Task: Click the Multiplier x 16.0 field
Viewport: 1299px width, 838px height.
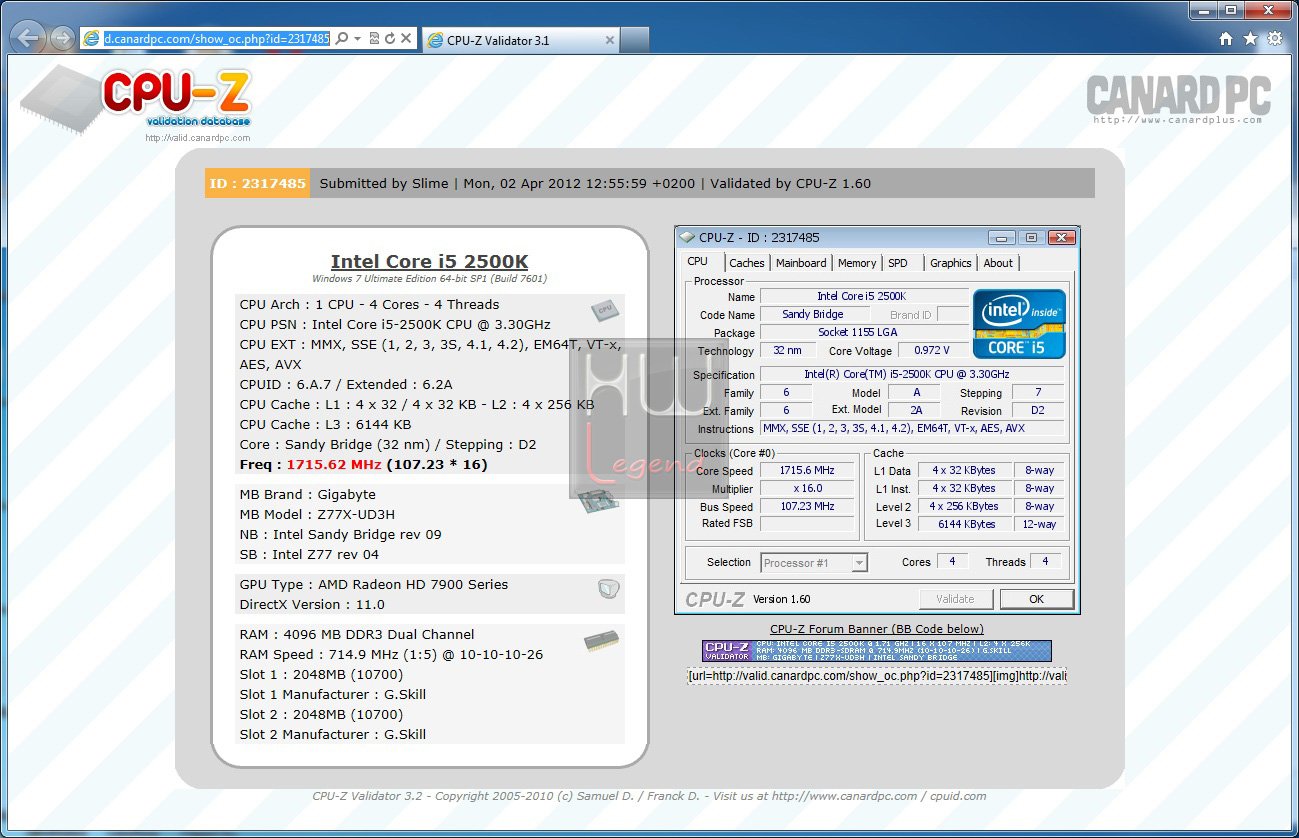Action: pos(807,488)
